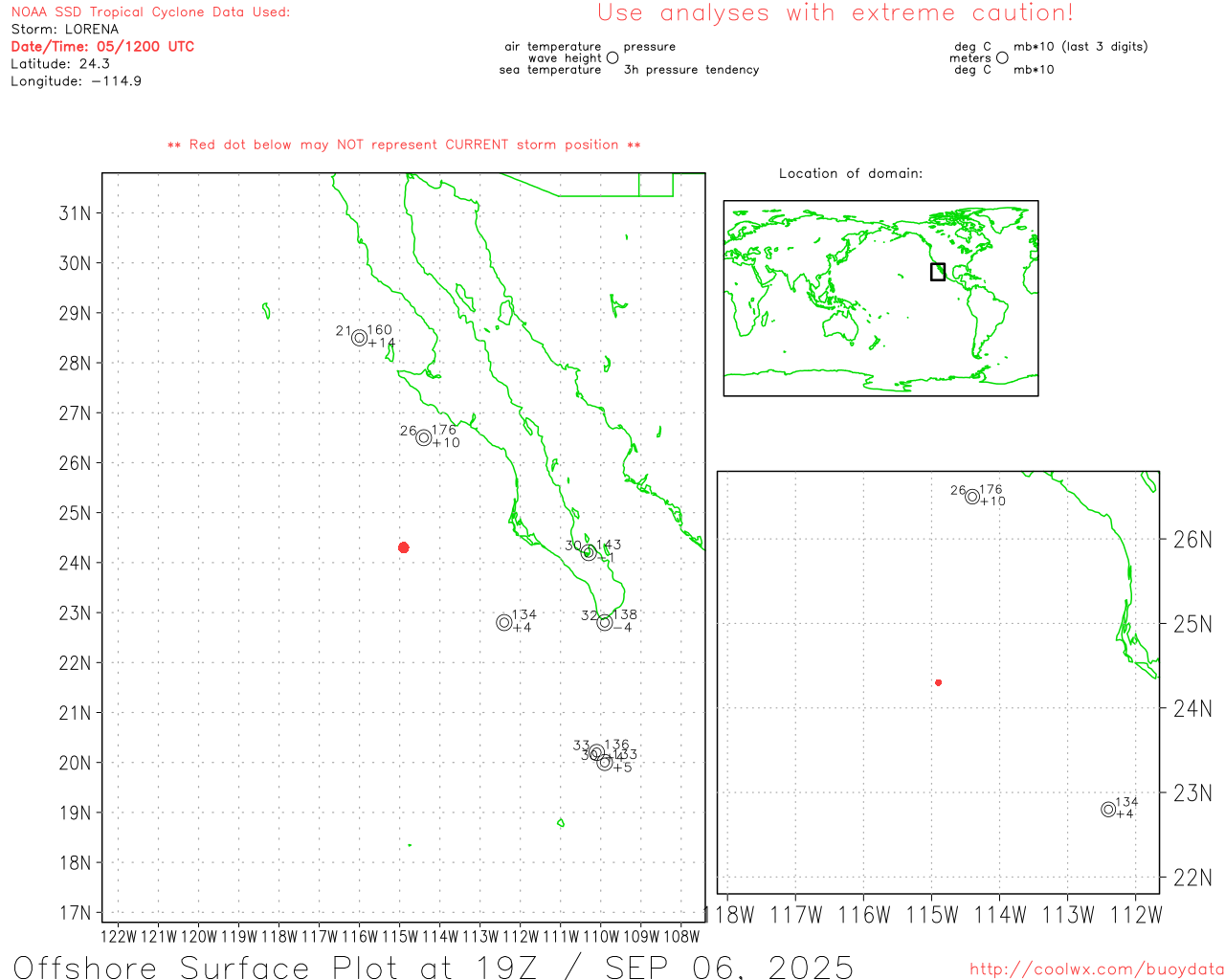
Task: Click buoy marker with pressure 160 near 28.5N
Action: click(360, 338)
